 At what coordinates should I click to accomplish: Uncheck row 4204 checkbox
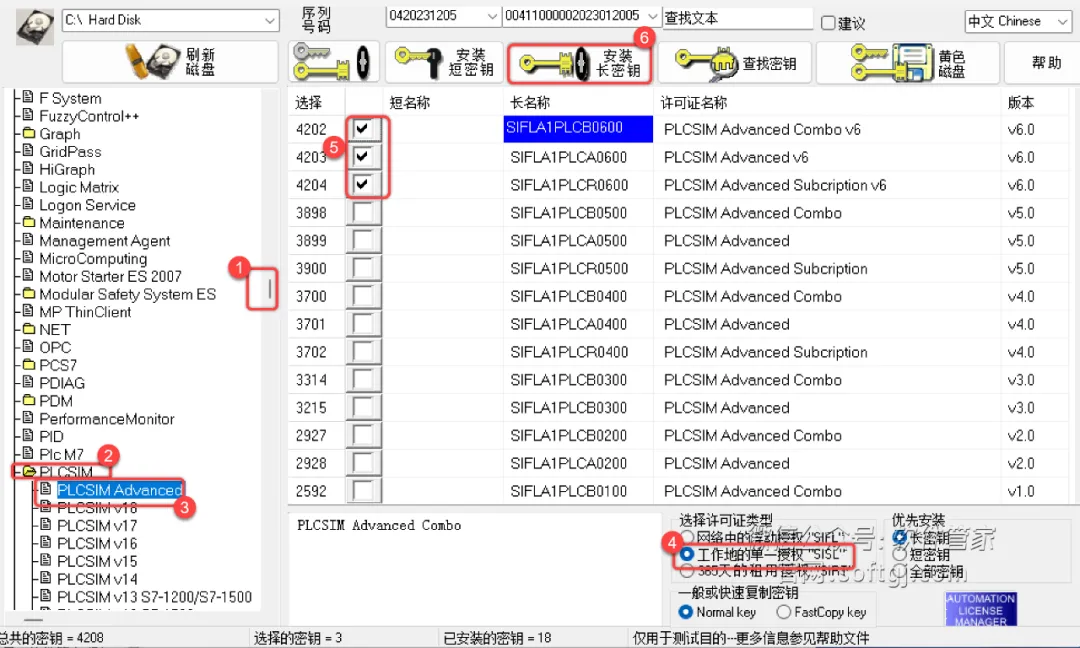362,184
